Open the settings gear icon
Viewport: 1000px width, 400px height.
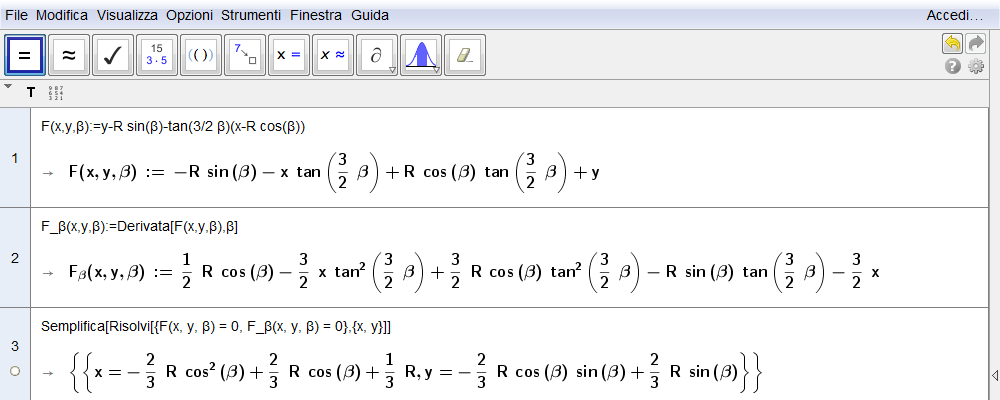[x=976, y=66]
